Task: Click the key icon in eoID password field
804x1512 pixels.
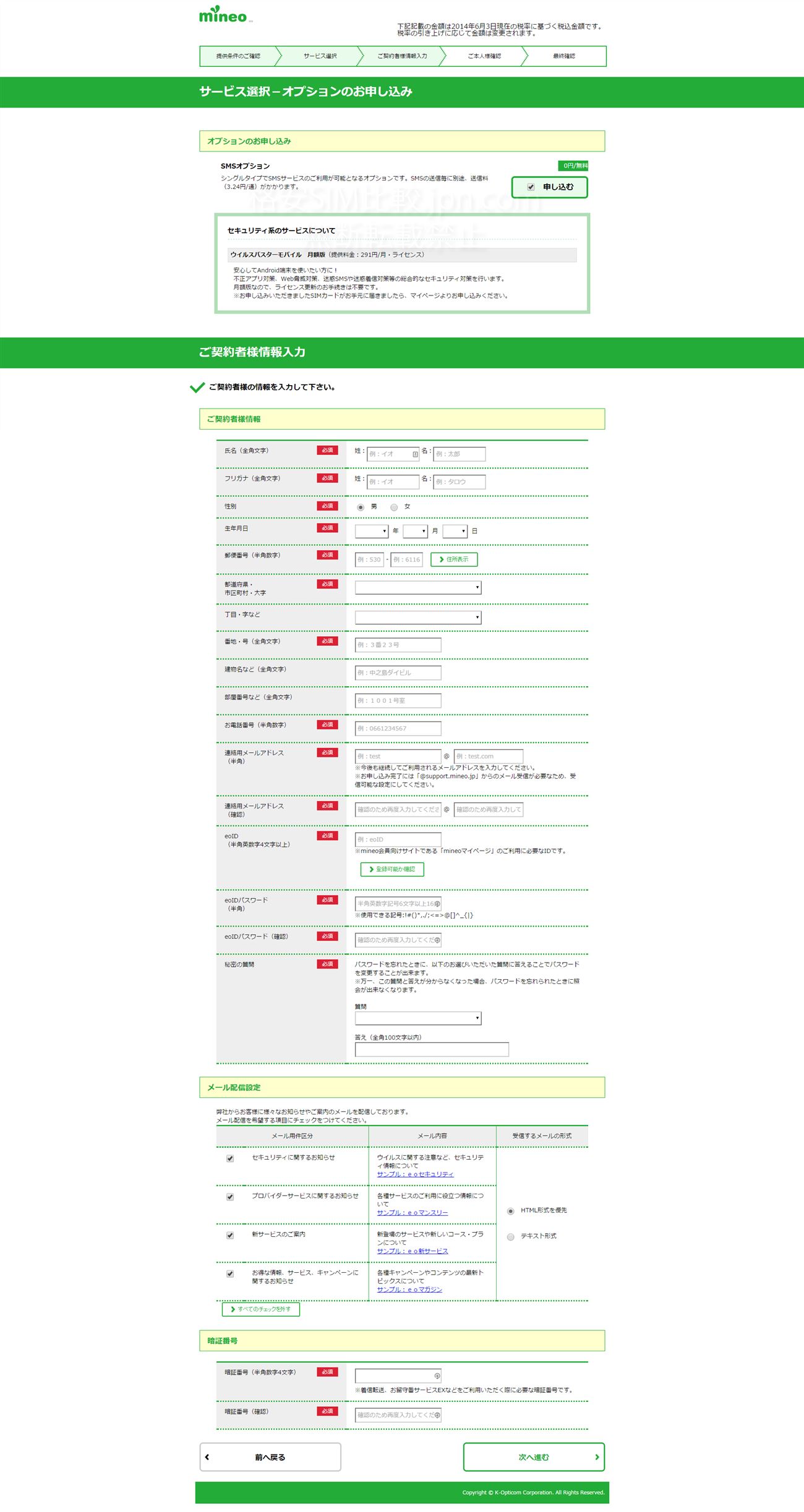Action: point(437,904)
